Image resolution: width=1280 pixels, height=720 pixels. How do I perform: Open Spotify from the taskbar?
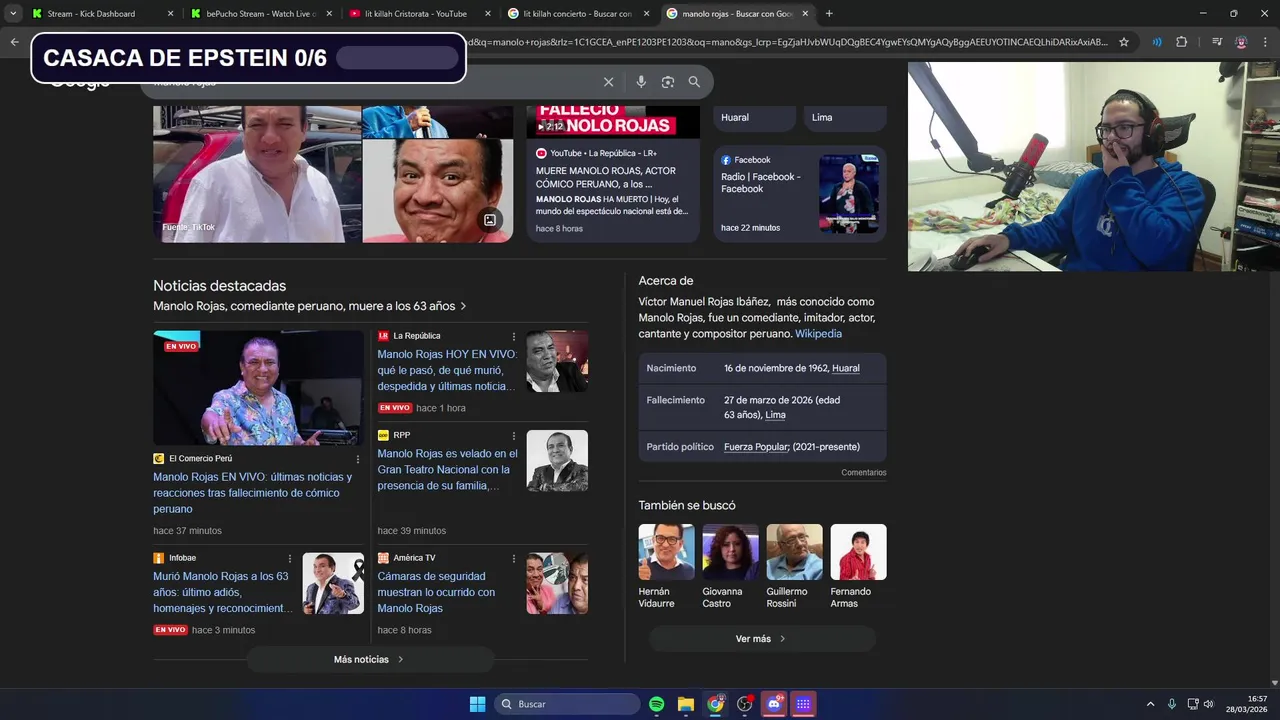657,704
